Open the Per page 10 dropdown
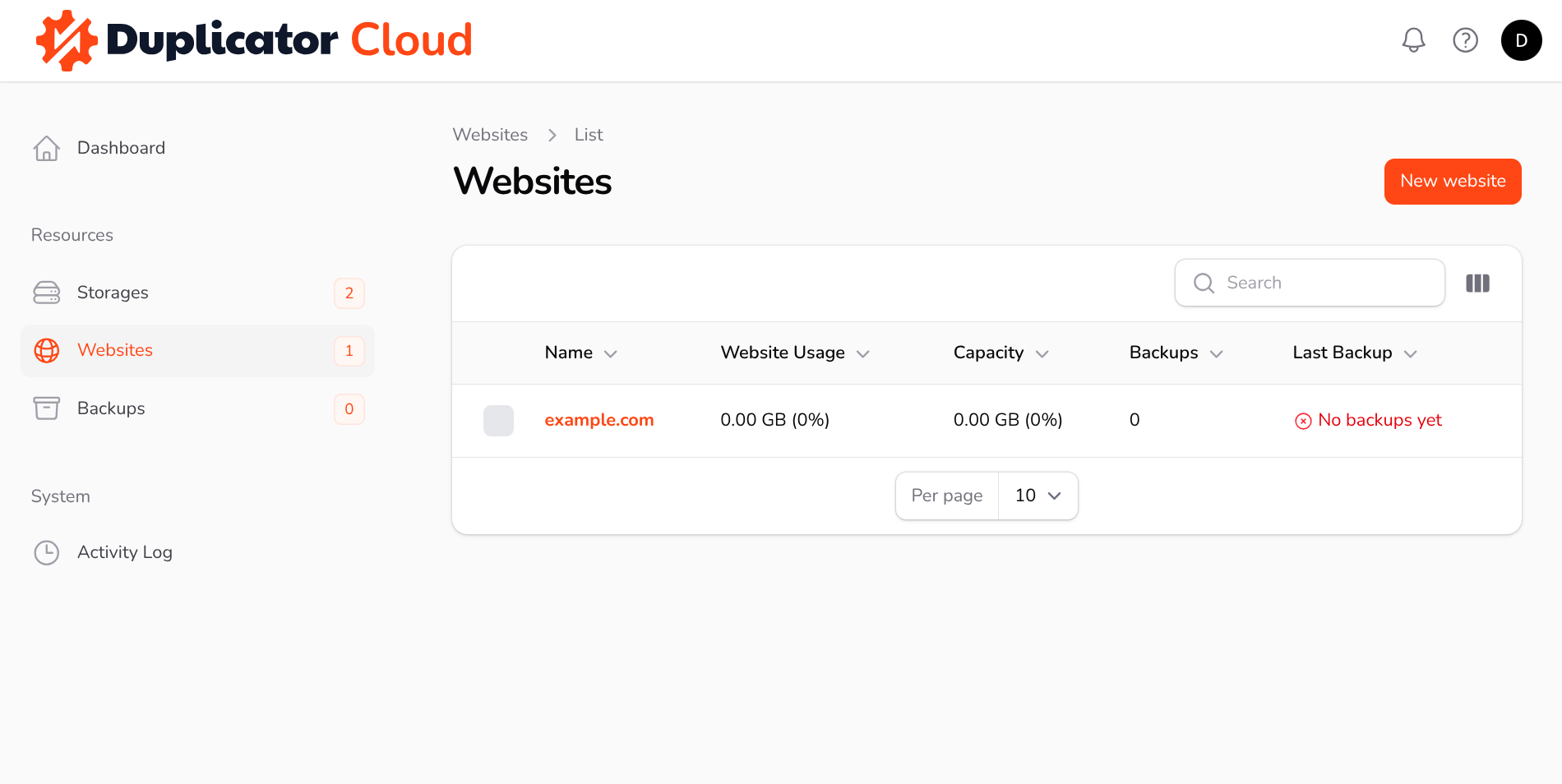The width and height of the screenshot is (1562, 784). [x=1037, y=496]
